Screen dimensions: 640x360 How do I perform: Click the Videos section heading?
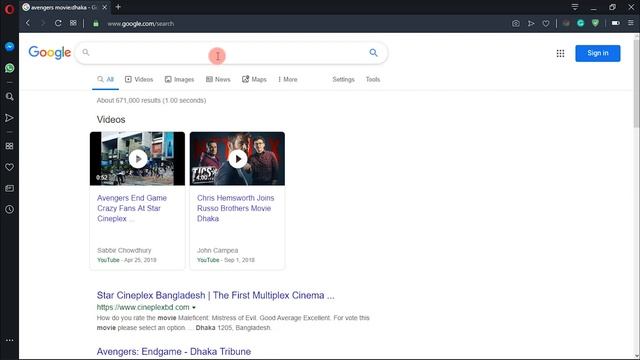[x=111, y=120]
